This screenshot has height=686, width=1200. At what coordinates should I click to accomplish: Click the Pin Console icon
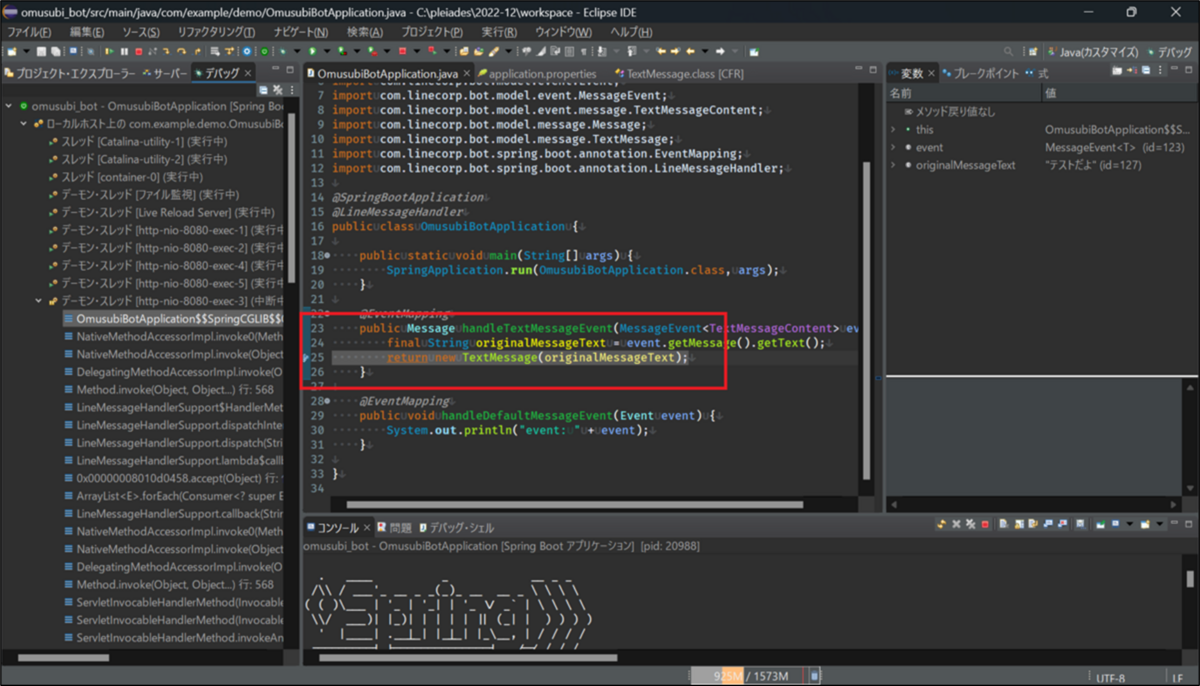(x=1100, y=524)
